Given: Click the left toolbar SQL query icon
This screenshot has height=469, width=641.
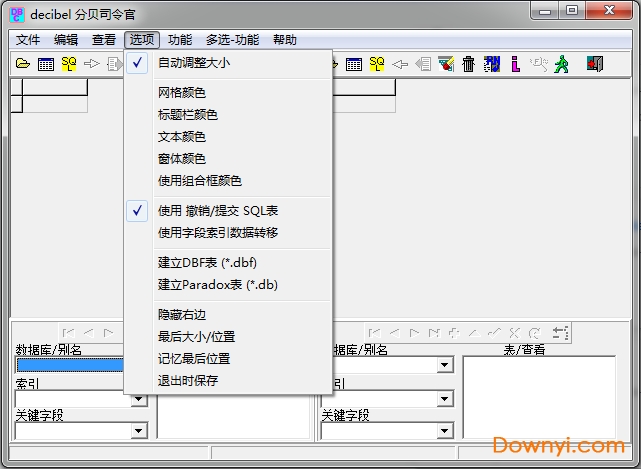Looking at the screenshot, I should 68,64.
